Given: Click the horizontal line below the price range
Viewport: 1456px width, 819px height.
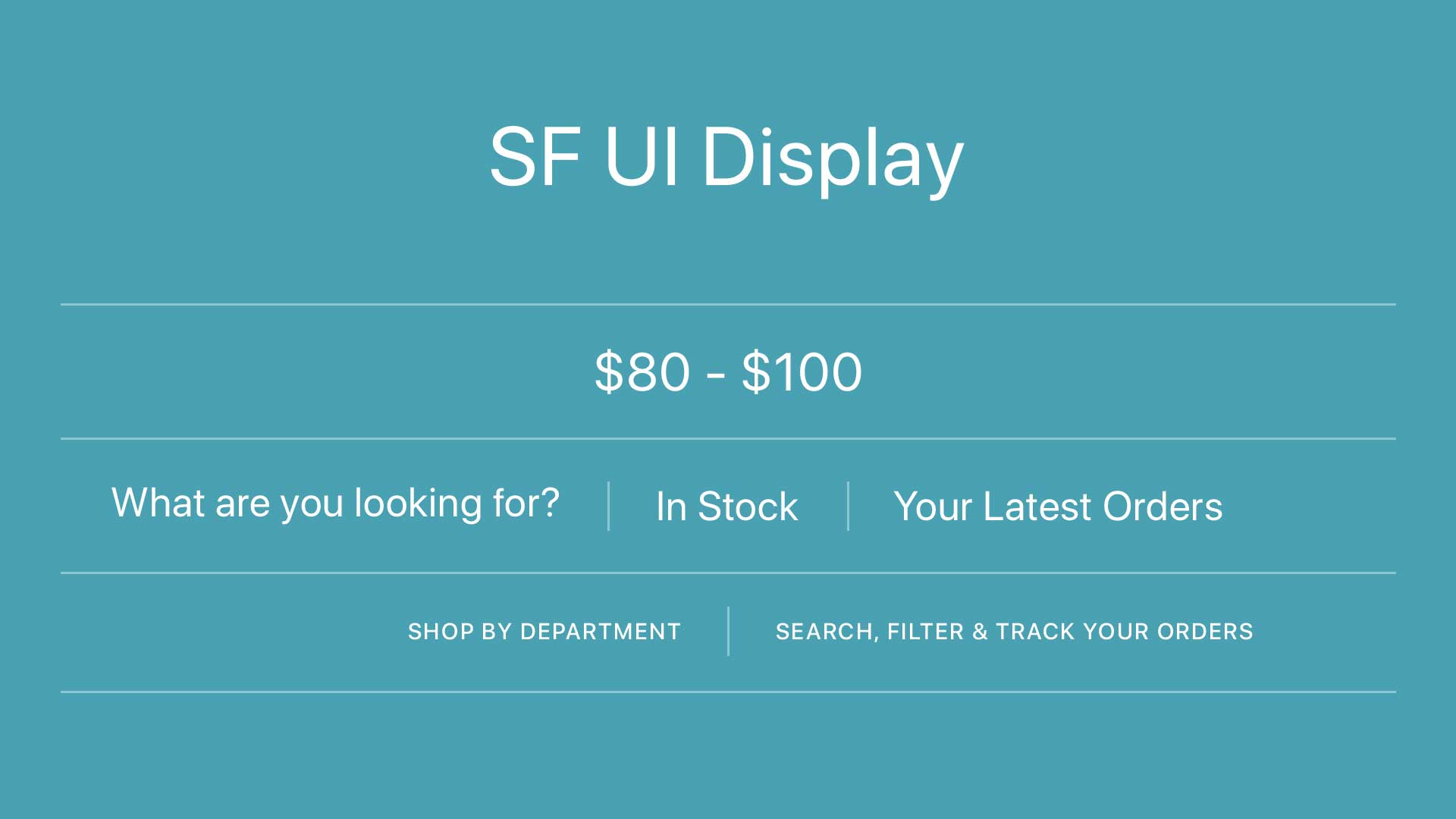Looking at the screenshot, I should pos(728,438).
